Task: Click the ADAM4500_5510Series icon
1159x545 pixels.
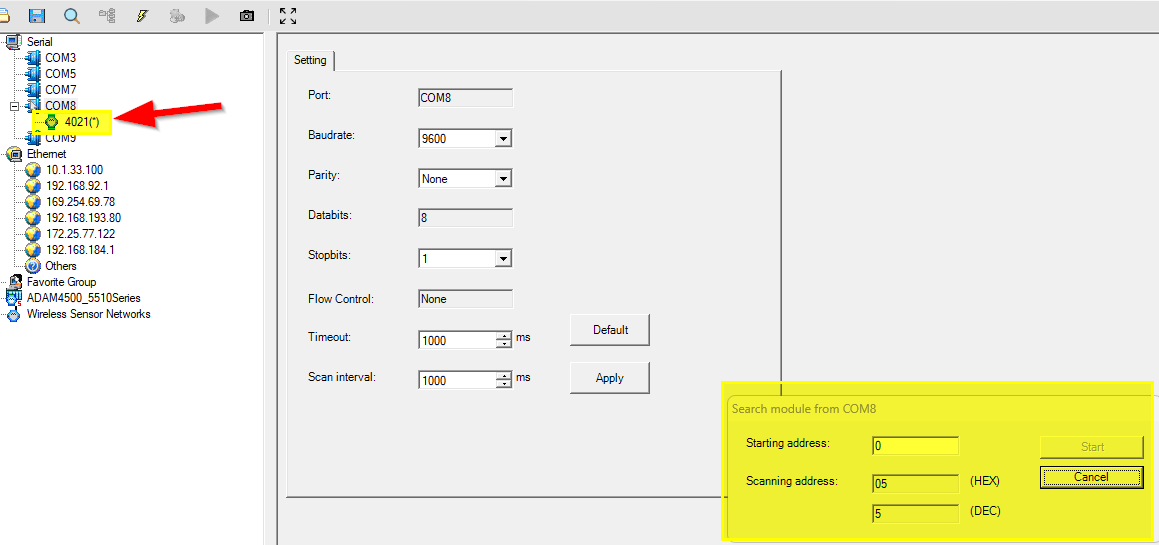Action: pos(13,298)
